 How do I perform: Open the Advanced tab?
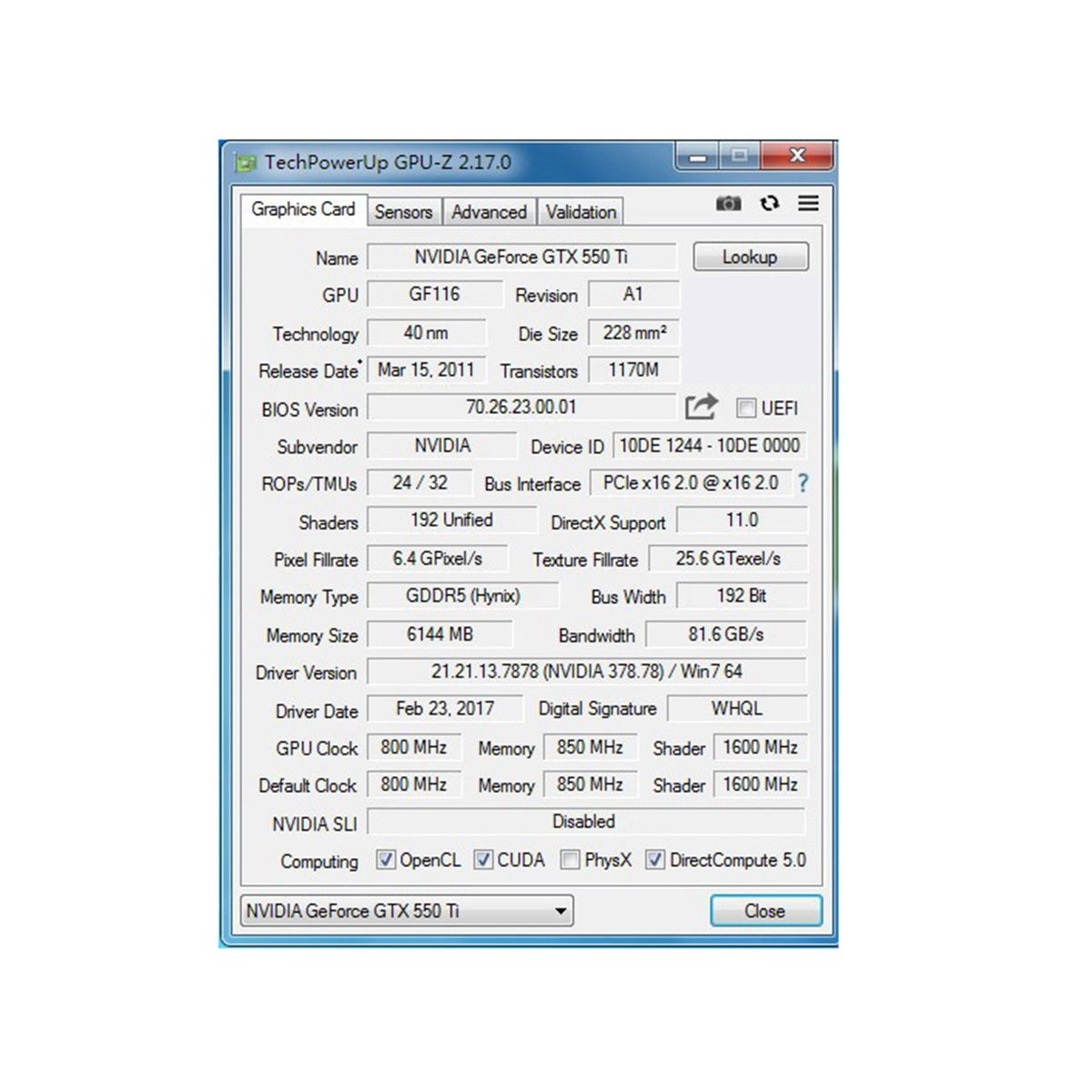(x=489, y=212)
